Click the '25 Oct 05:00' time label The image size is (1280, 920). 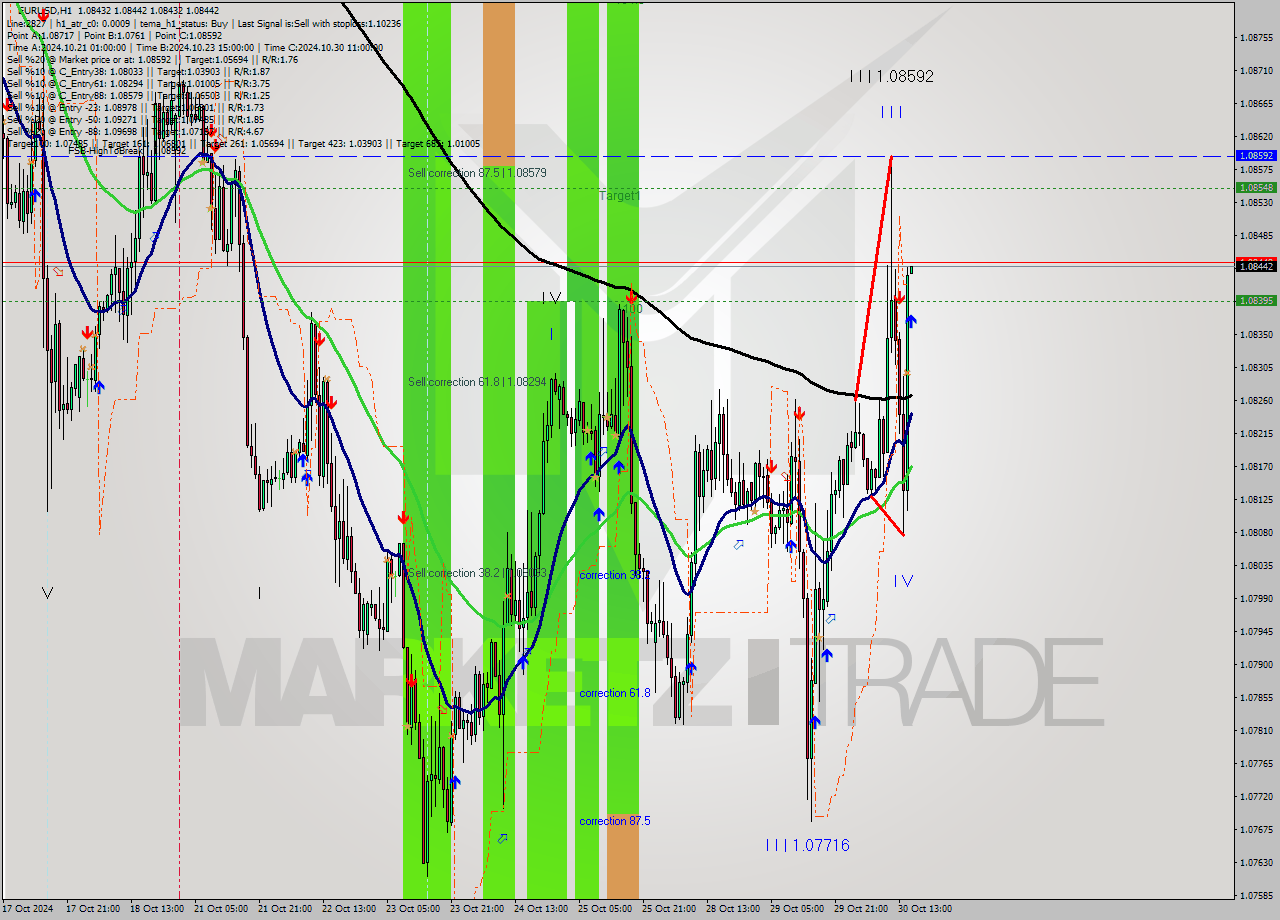tap(604, 909)
